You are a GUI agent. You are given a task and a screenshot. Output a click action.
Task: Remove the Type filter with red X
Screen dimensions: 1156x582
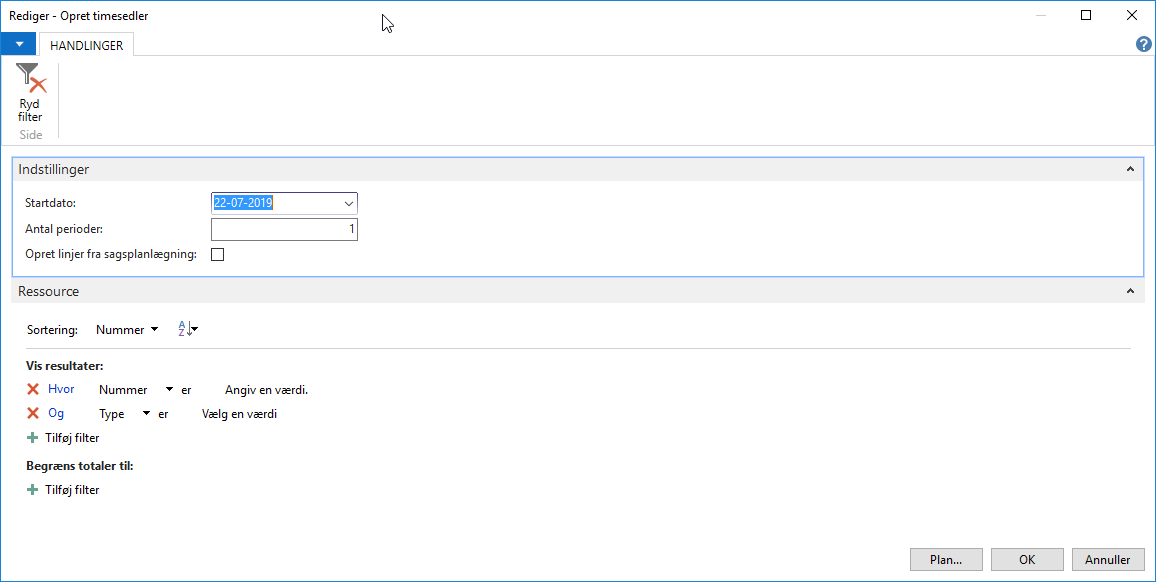[32, 414]
